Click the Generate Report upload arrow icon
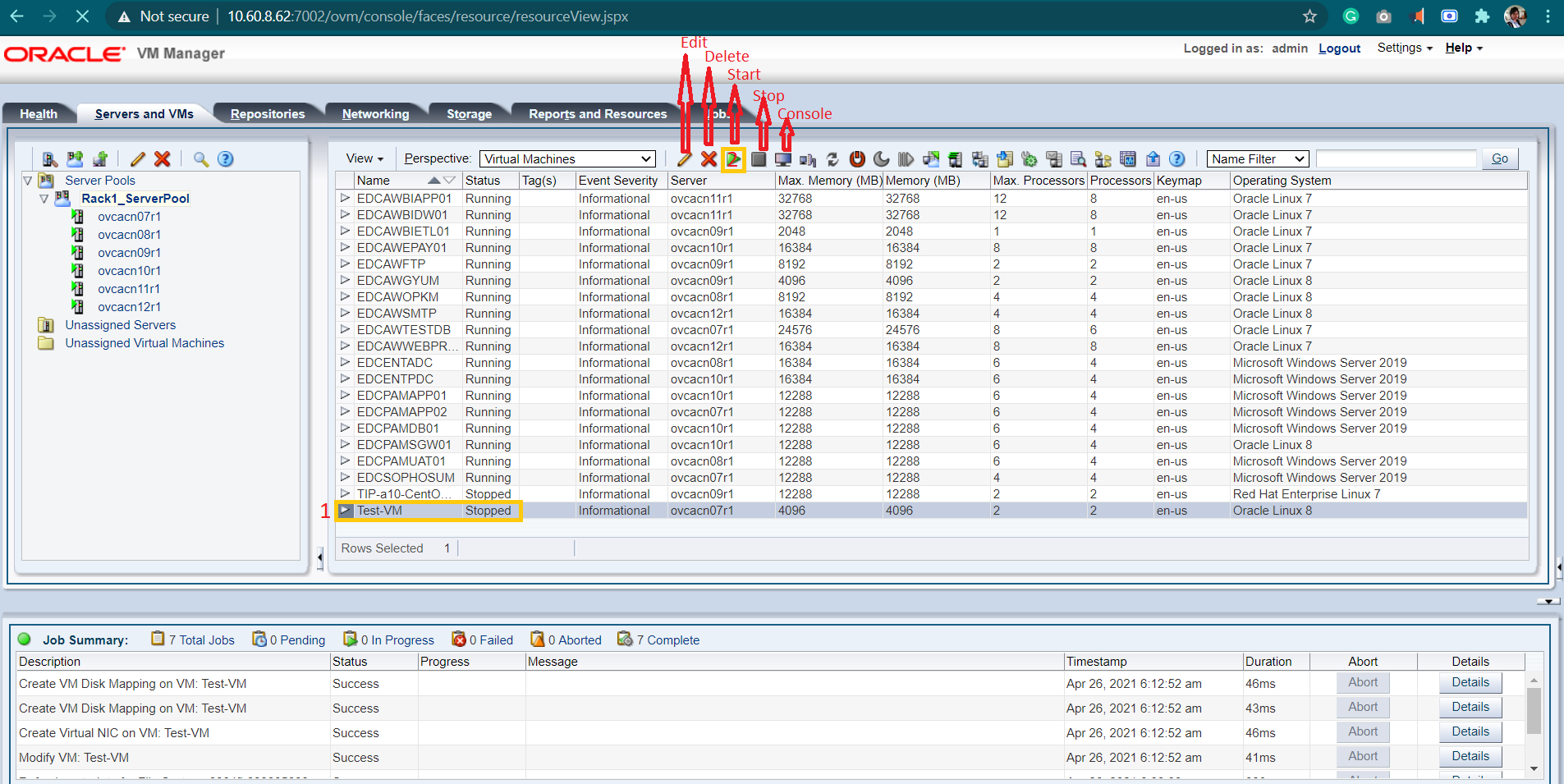 click(x=1153, y=159)
